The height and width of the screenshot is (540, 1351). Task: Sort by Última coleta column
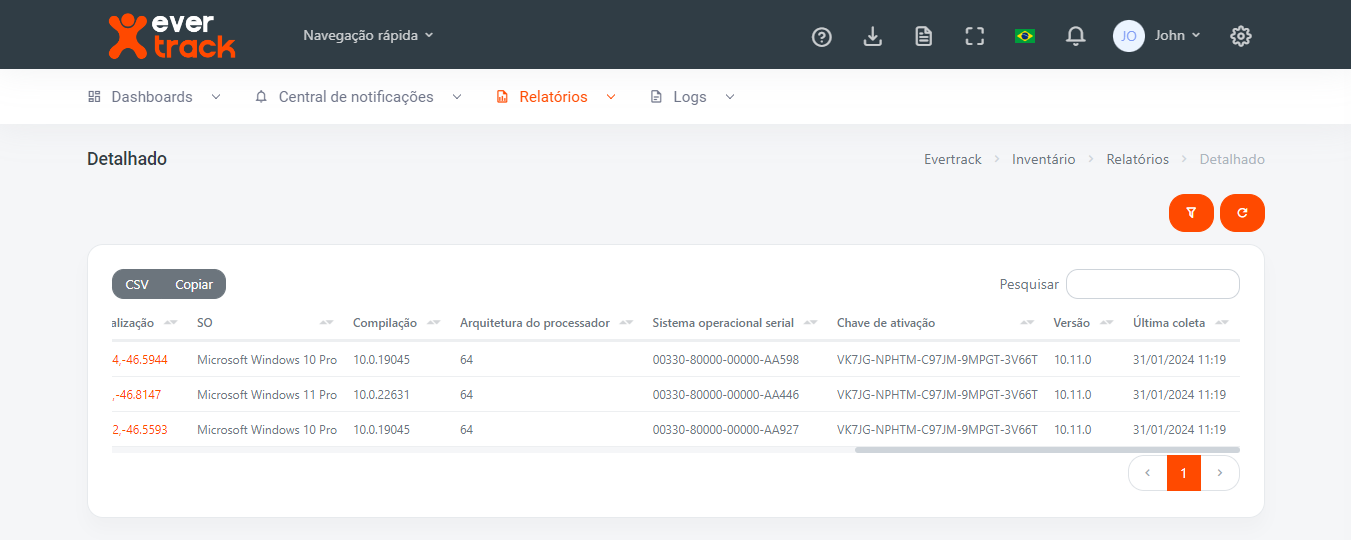click(1178, 323)
